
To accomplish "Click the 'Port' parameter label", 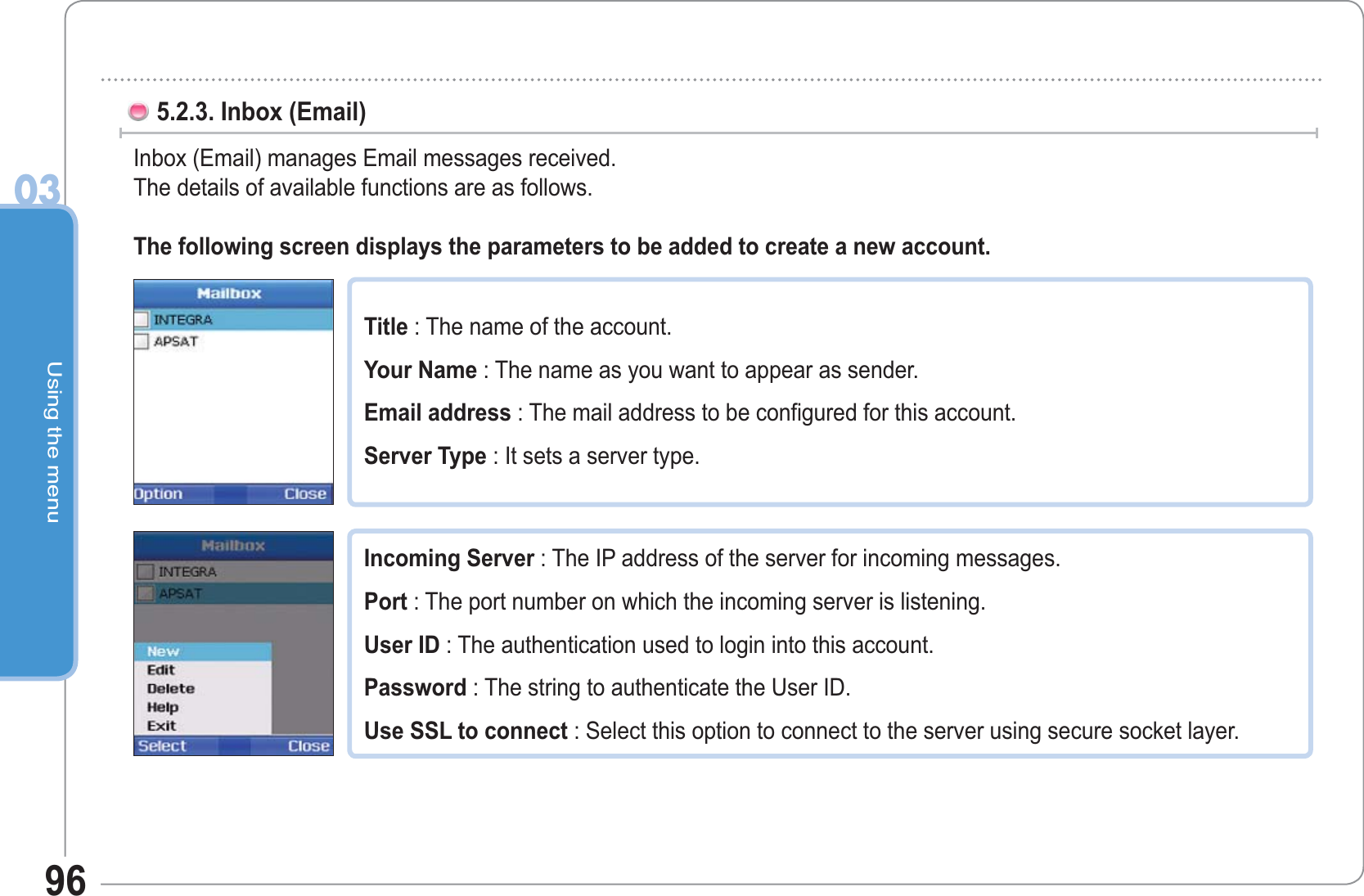I will 385,601.
